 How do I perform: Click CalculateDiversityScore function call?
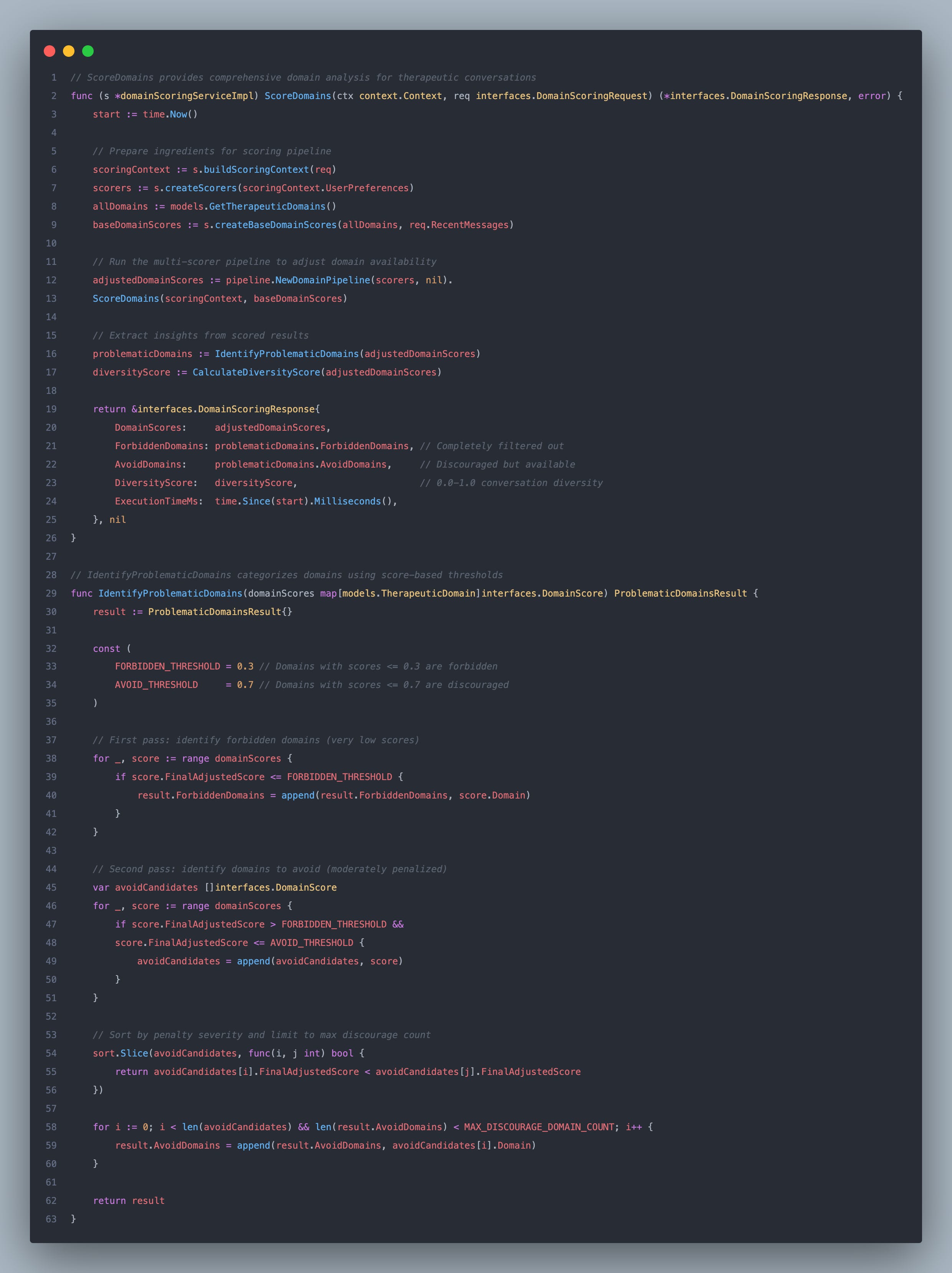coord(256,372)
